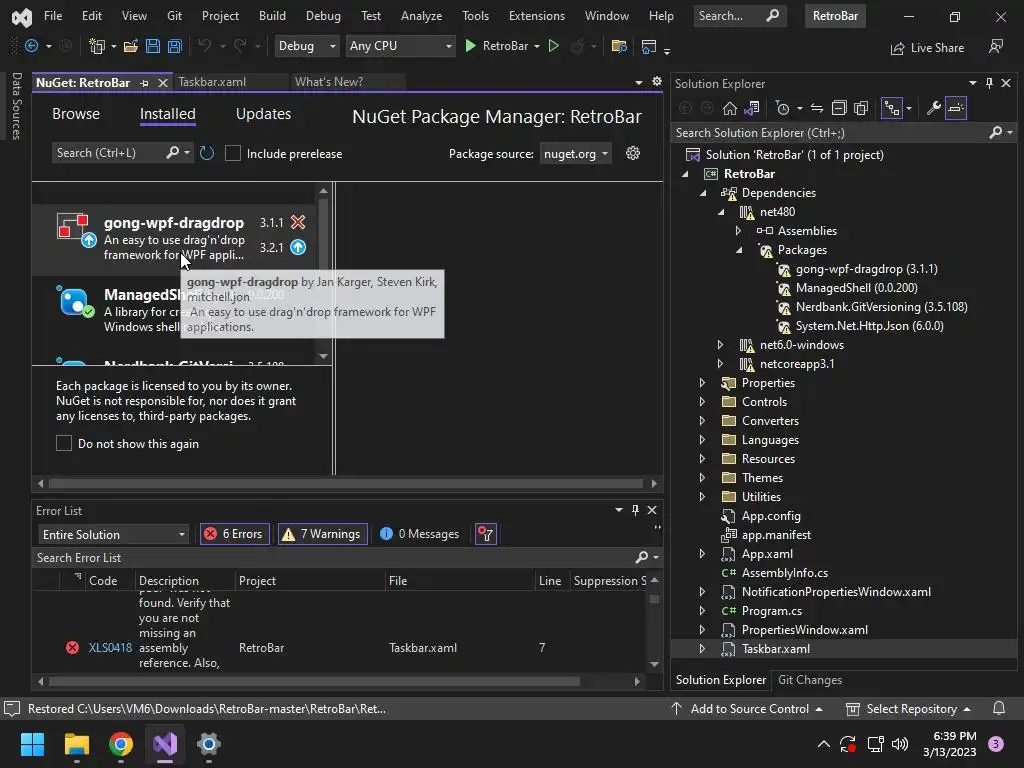Switch between solutions and folder views icon
Viewport: 1024px width, 768px height.
[752, 108]
